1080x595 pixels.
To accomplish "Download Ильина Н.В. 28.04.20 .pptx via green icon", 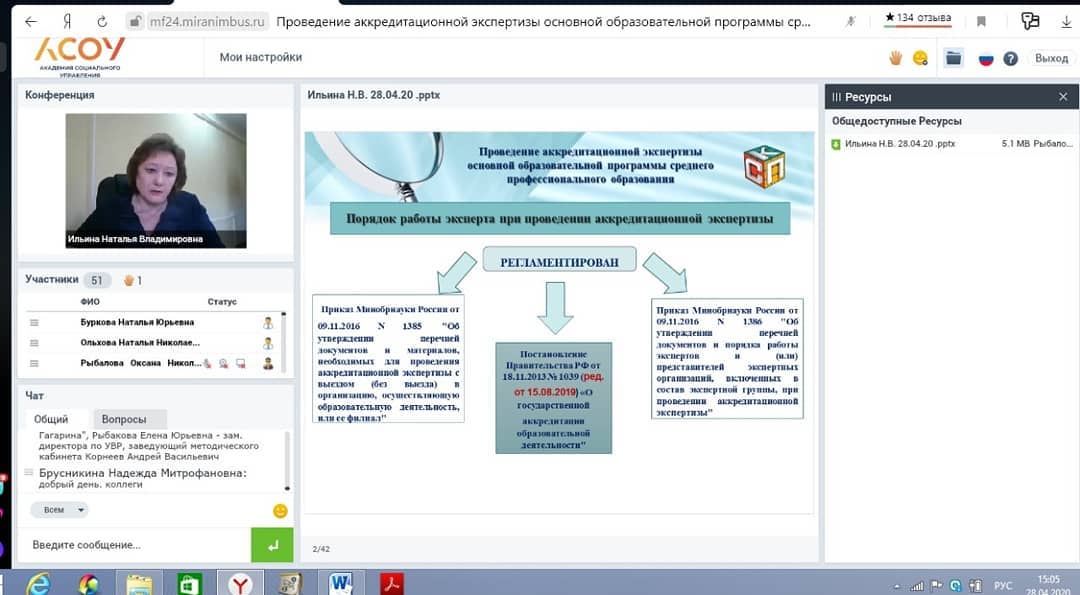I will (836, 144).
